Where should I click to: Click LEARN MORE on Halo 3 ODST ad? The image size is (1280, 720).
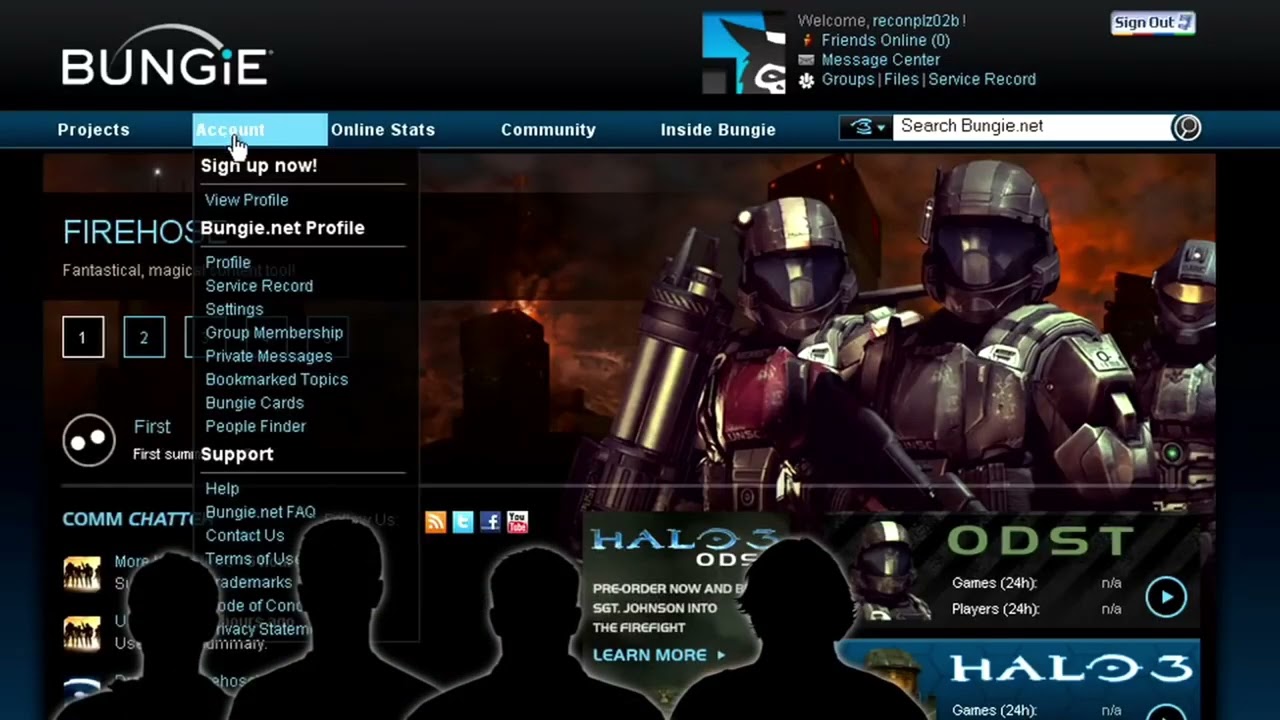659,655
